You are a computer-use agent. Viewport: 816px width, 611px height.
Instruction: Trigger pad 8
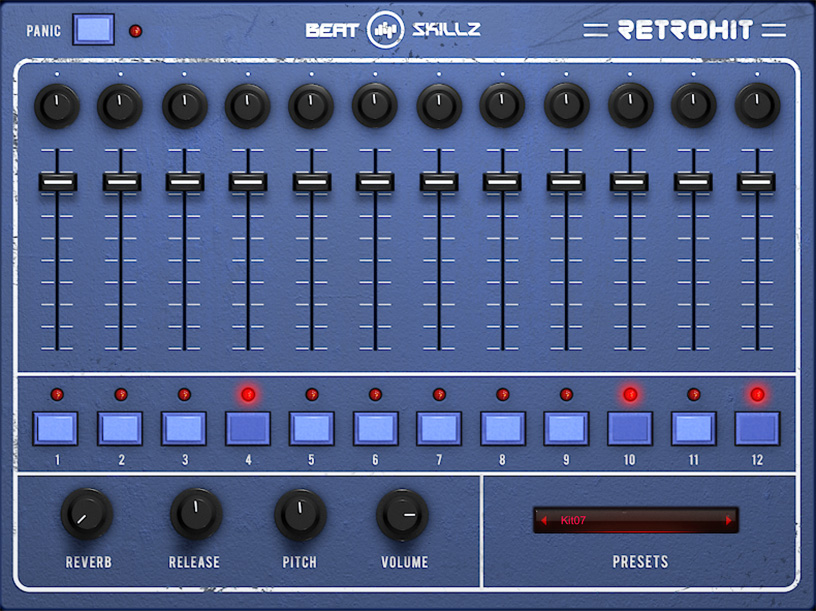pyautogui.click(x=503, y=428)
